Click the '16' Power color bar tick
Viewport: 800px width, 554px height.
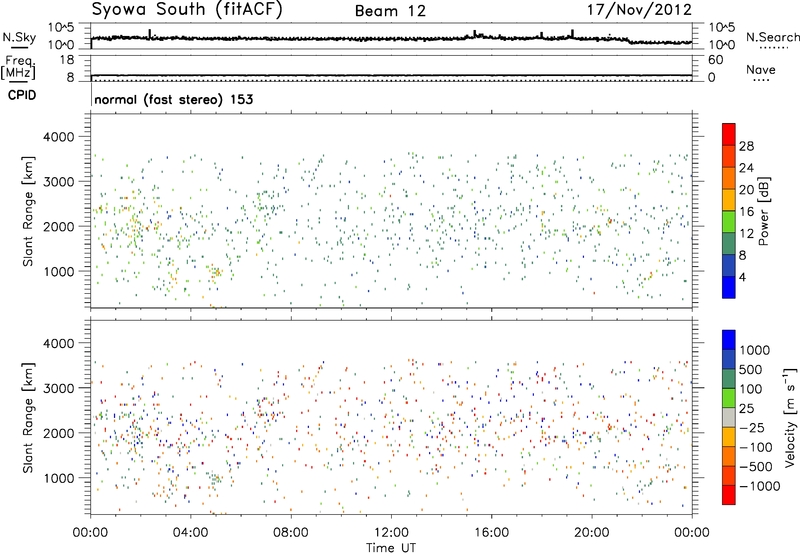[746, 212]
